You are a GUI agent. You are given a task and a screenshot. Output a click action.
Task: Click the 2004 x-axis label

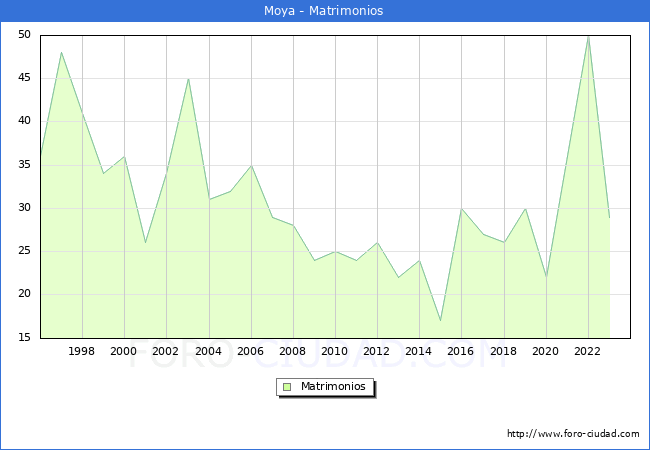(209, 352)
